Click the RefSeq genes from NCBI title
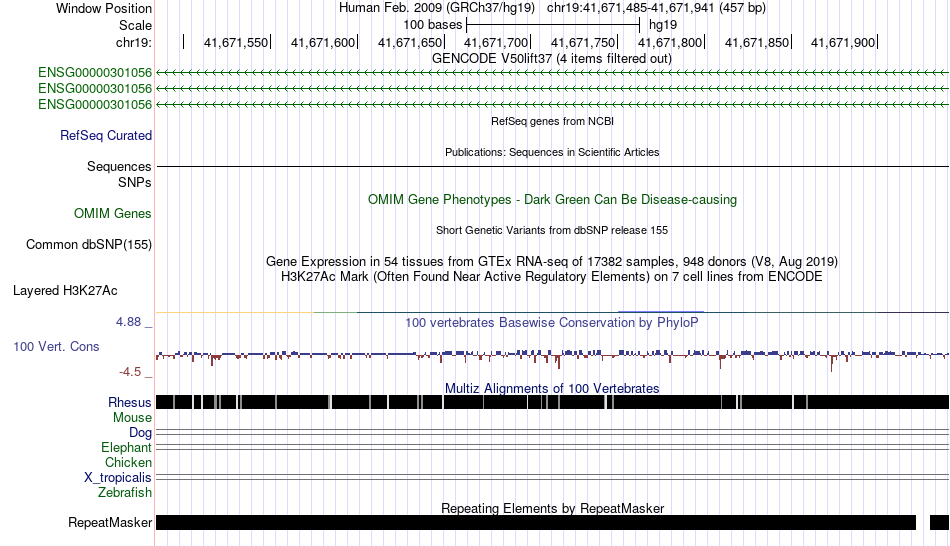 pos(552,121)
